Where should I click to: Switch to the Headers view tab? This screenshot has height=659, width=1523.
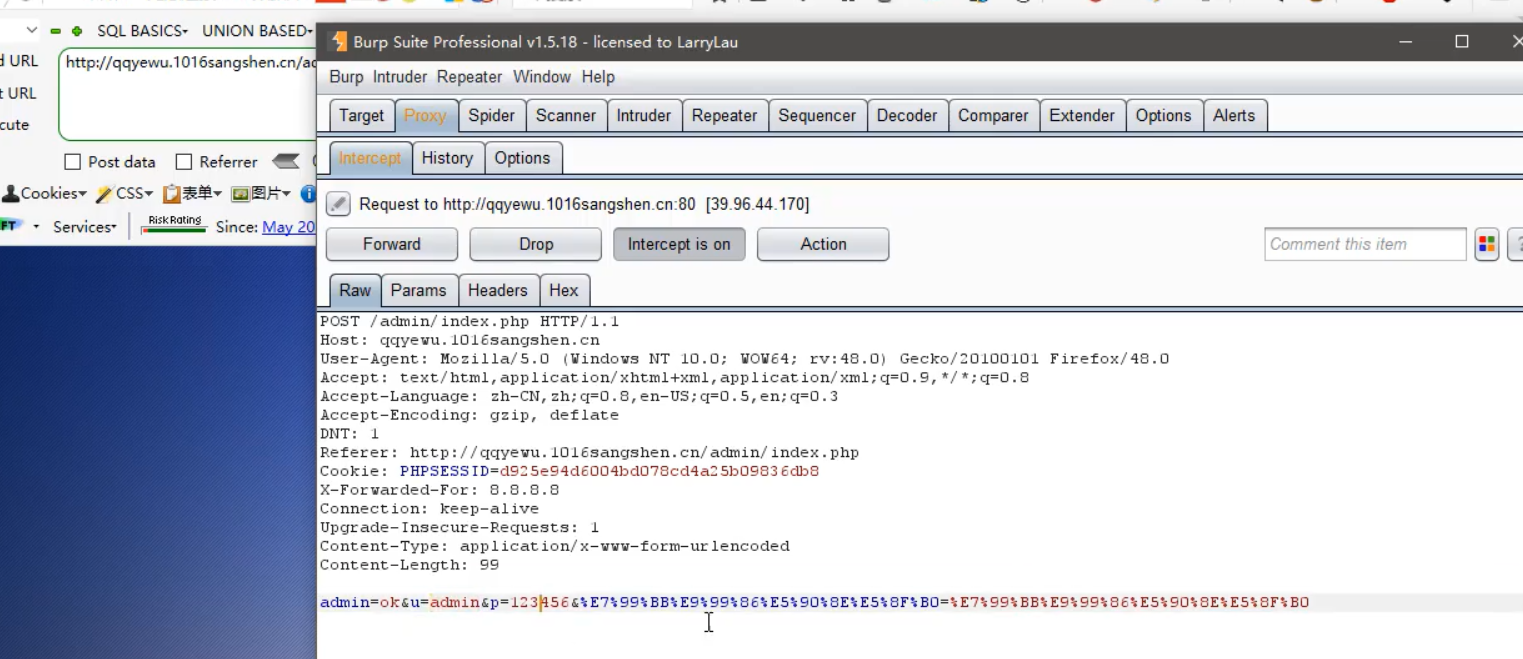click(x=497, y=290)
